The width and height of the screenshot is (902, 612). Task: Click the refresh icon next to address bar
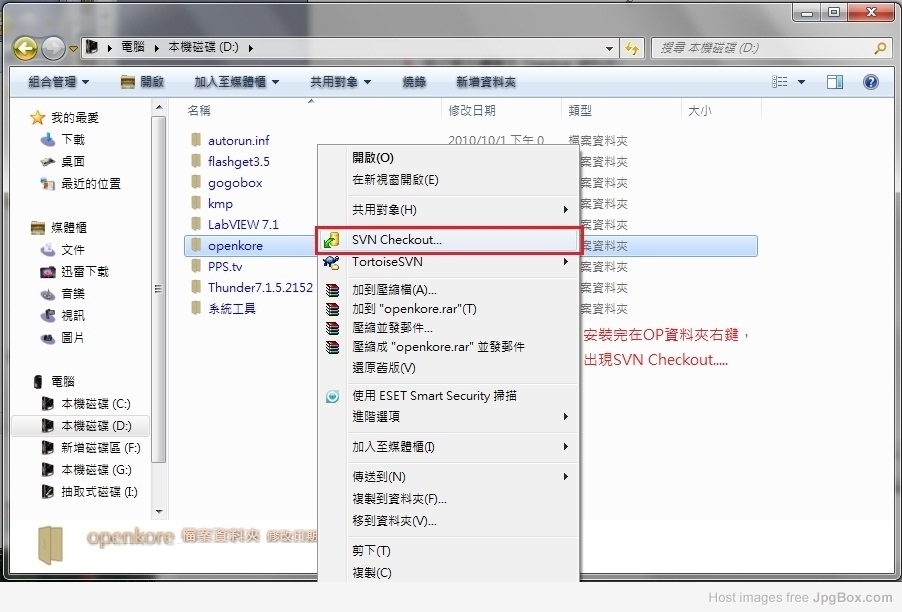[x=631, y=47]
